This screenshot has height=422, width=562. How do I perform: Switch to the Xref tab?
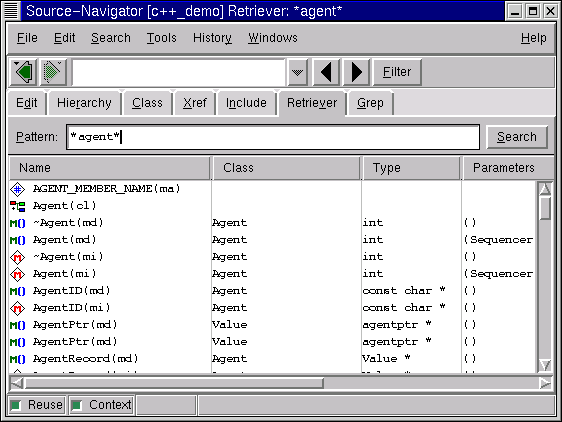pos(195,103)
